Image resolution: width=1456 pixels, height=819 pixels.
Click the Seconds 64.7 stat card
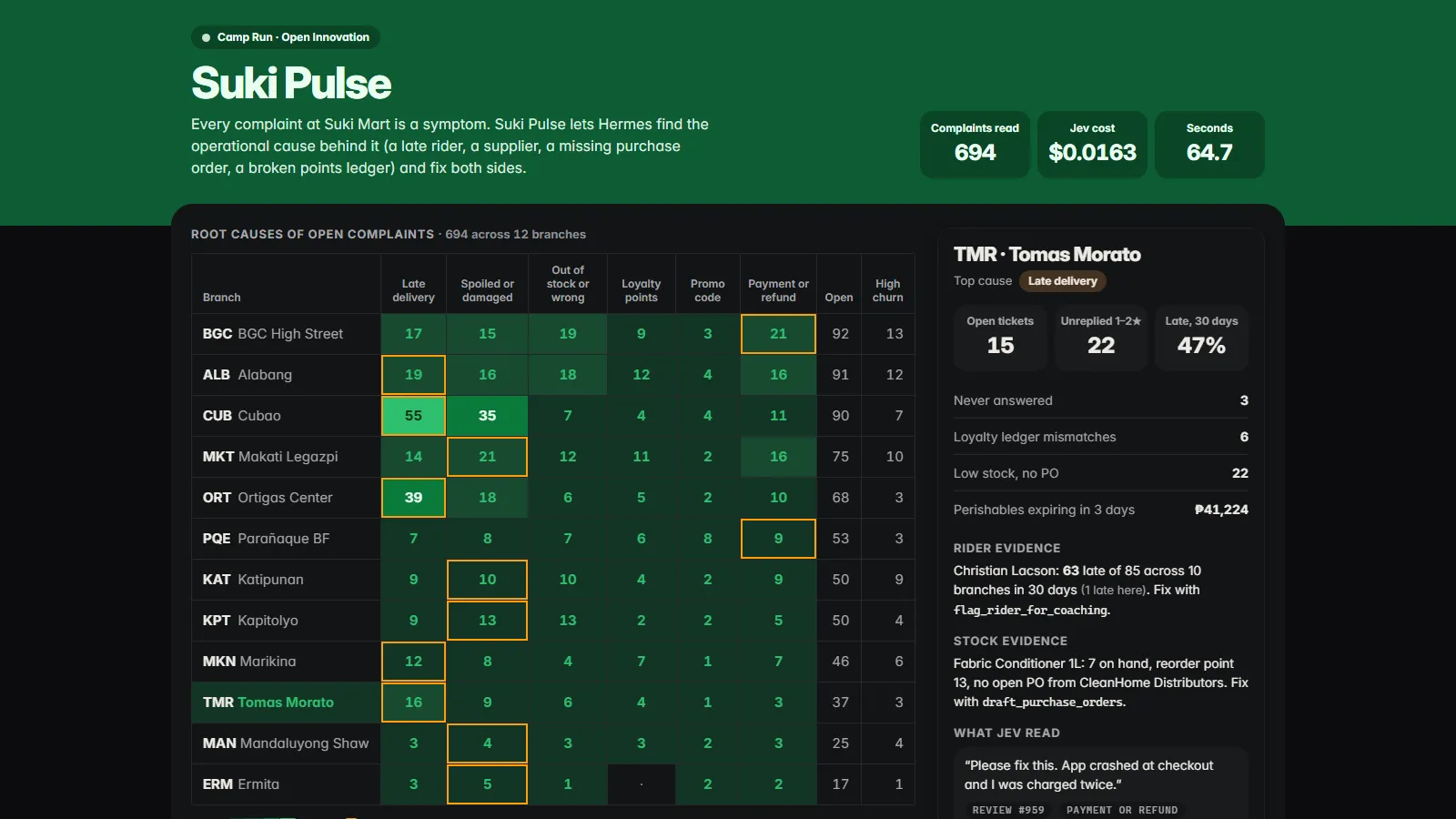coord(1209,145)
